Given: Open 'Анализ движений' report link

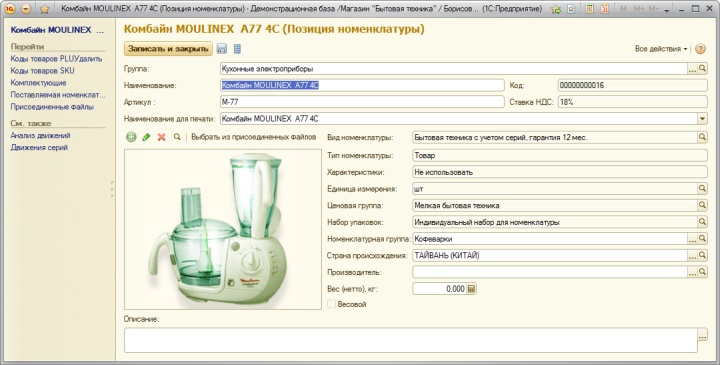Looking at the screenshot, I should (40, 135).
